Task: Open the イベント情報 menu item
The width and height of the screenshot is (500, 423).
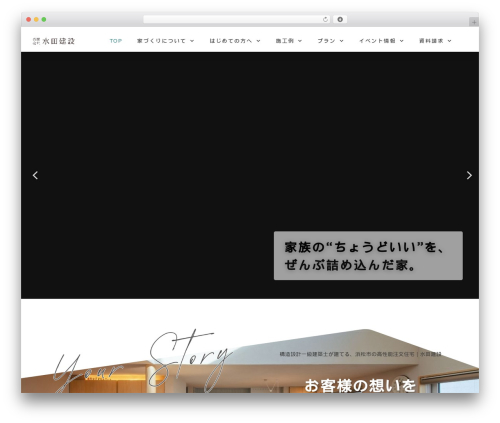Action: (377, 41)
